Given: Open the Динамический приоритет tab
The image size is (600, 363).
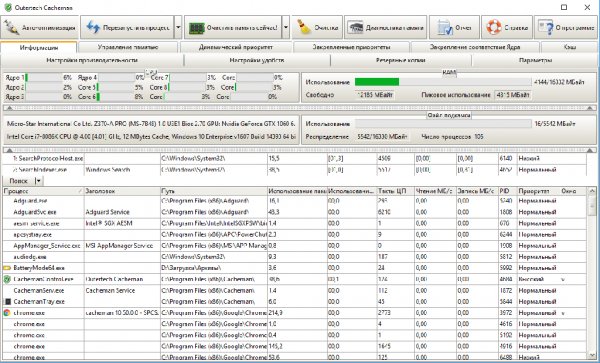Looking at the screenshot, I should pos(236,47).
